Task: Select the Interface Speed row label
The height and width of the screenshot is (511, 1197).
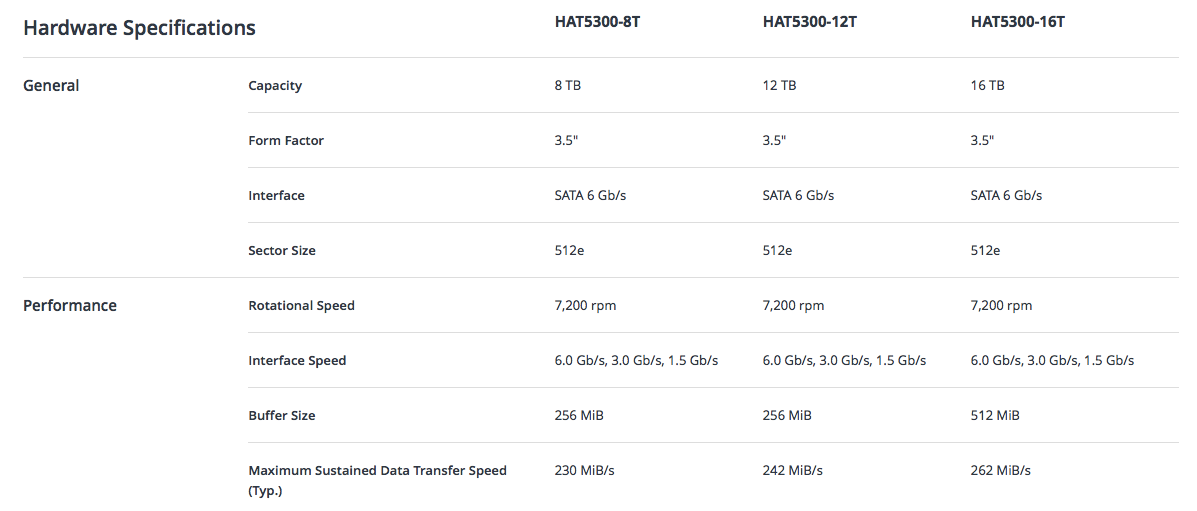Action: [297, 361]
